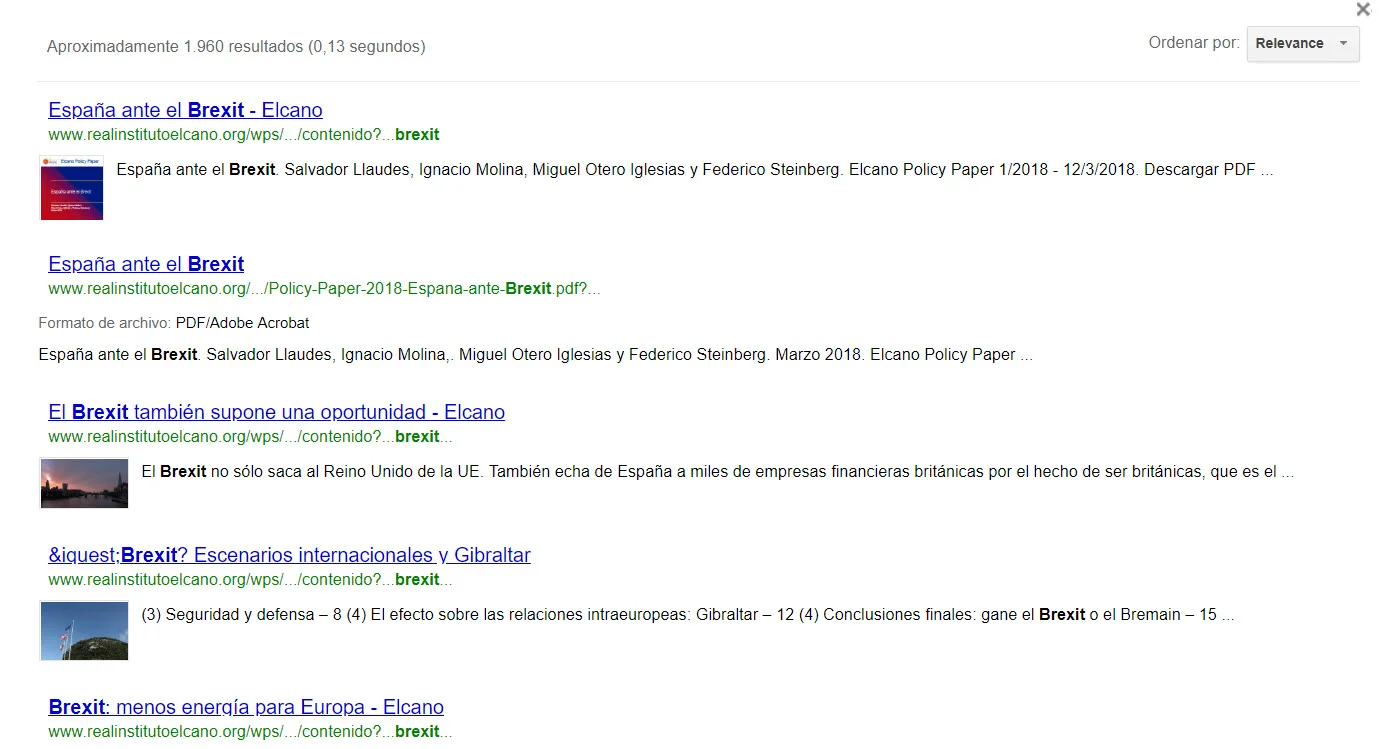
Task: Click the Gibraltar flags thumbnail
Action: pyautogui.click(x=84, y=630)
